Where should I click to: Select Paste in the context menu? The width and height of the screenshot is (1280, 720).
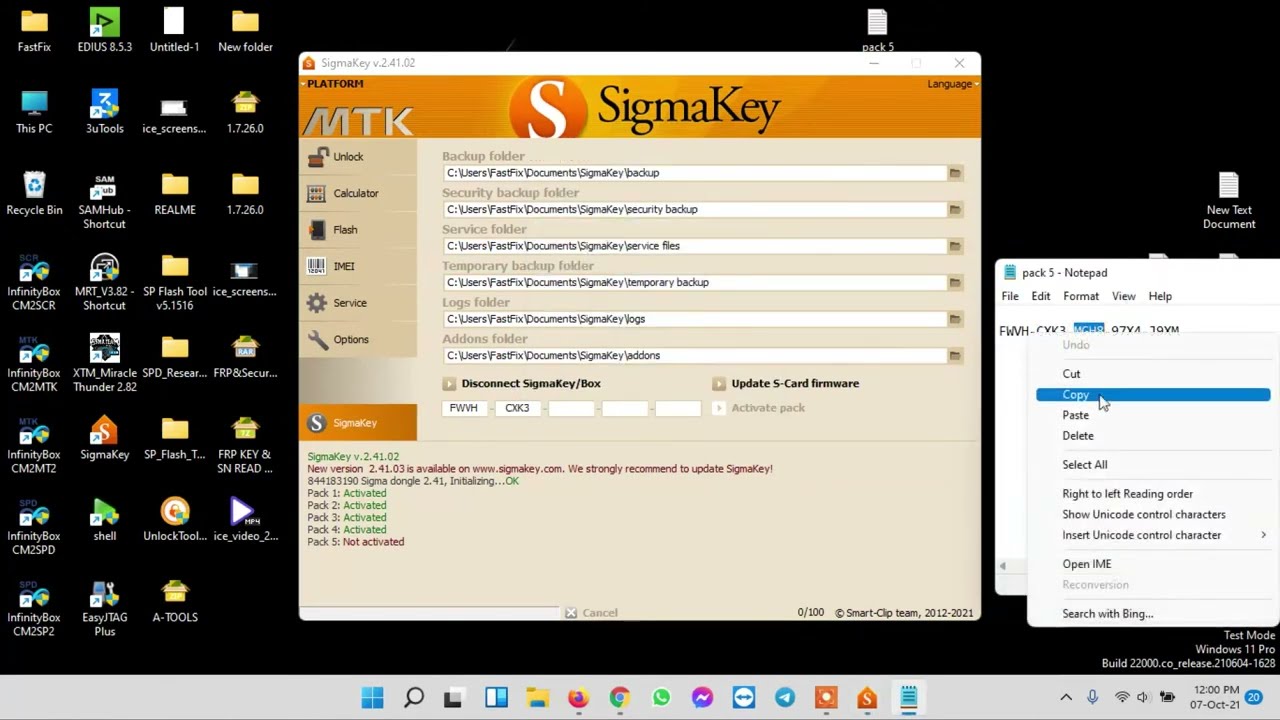(1153, 415)
